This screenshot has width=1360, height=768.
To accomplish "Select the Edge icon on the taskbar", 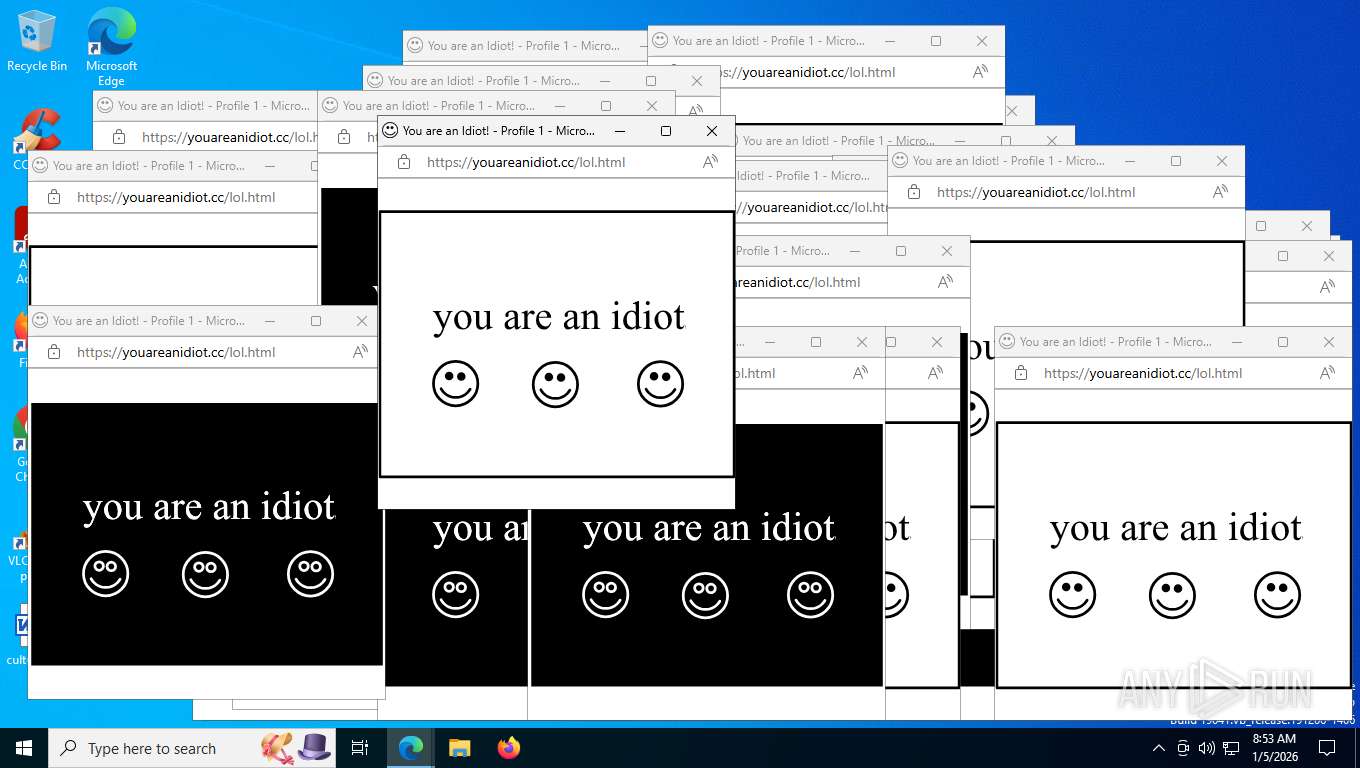I will tap(411, 748).
